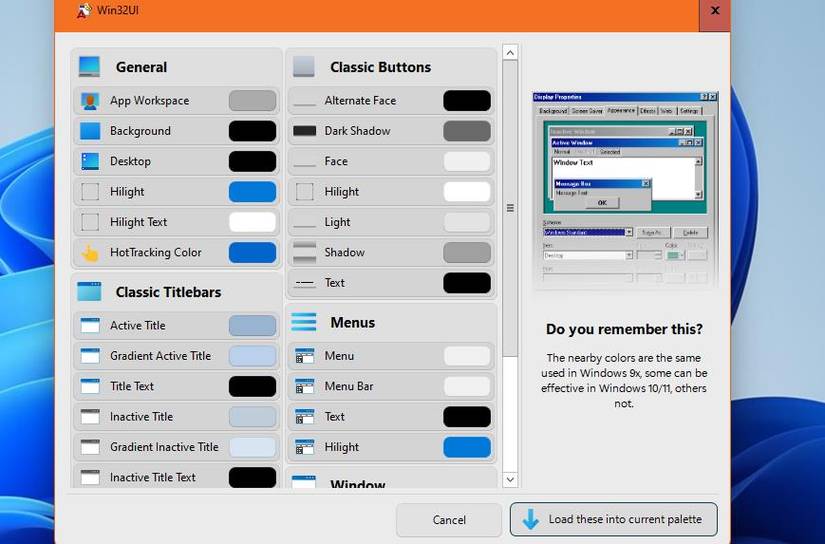Click the Inactive Title window icon
This screenshot has height=544, width=825.
90,417
